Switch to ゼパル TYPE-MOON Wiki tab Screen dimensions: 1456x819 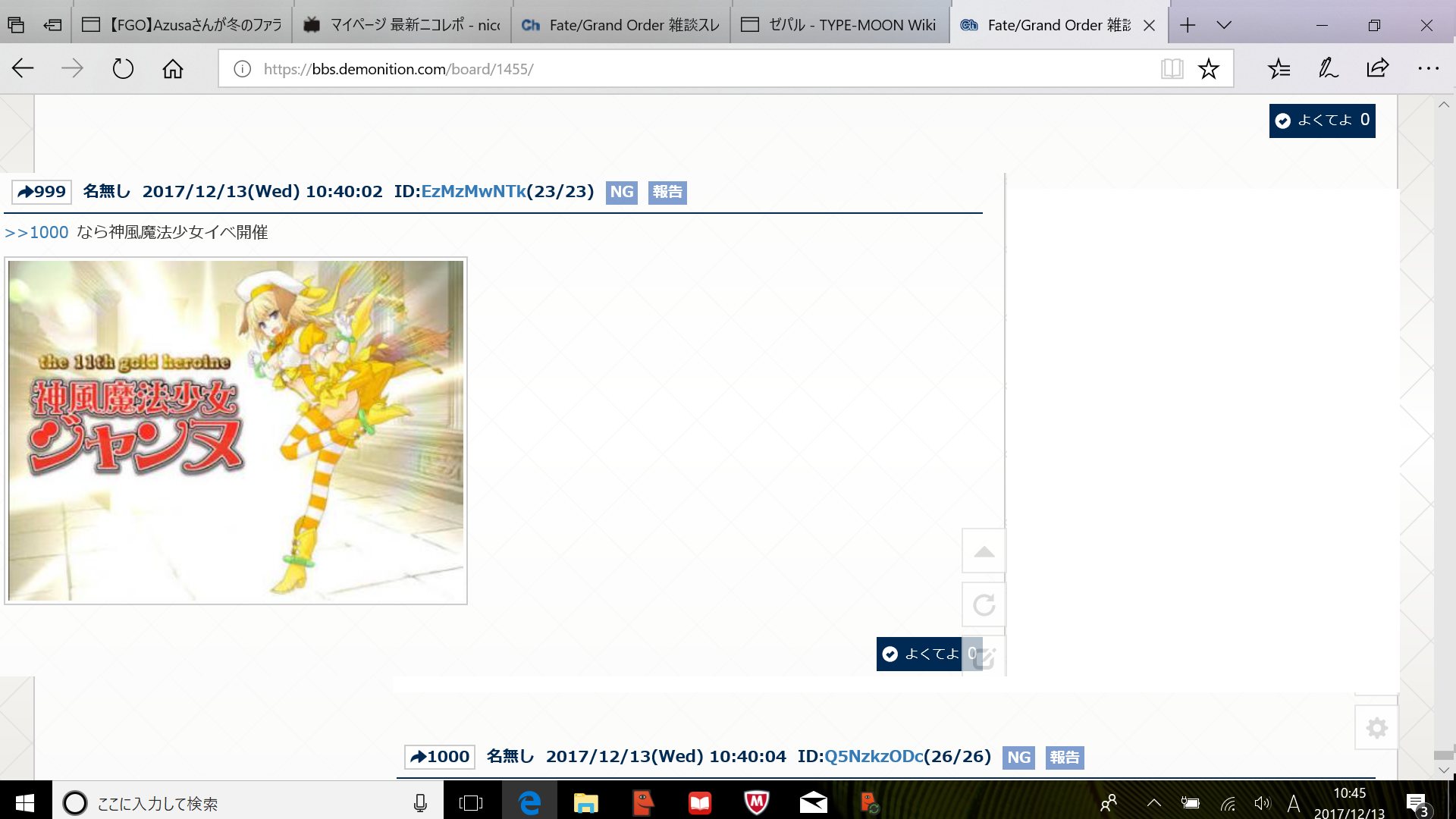point(839,25)
